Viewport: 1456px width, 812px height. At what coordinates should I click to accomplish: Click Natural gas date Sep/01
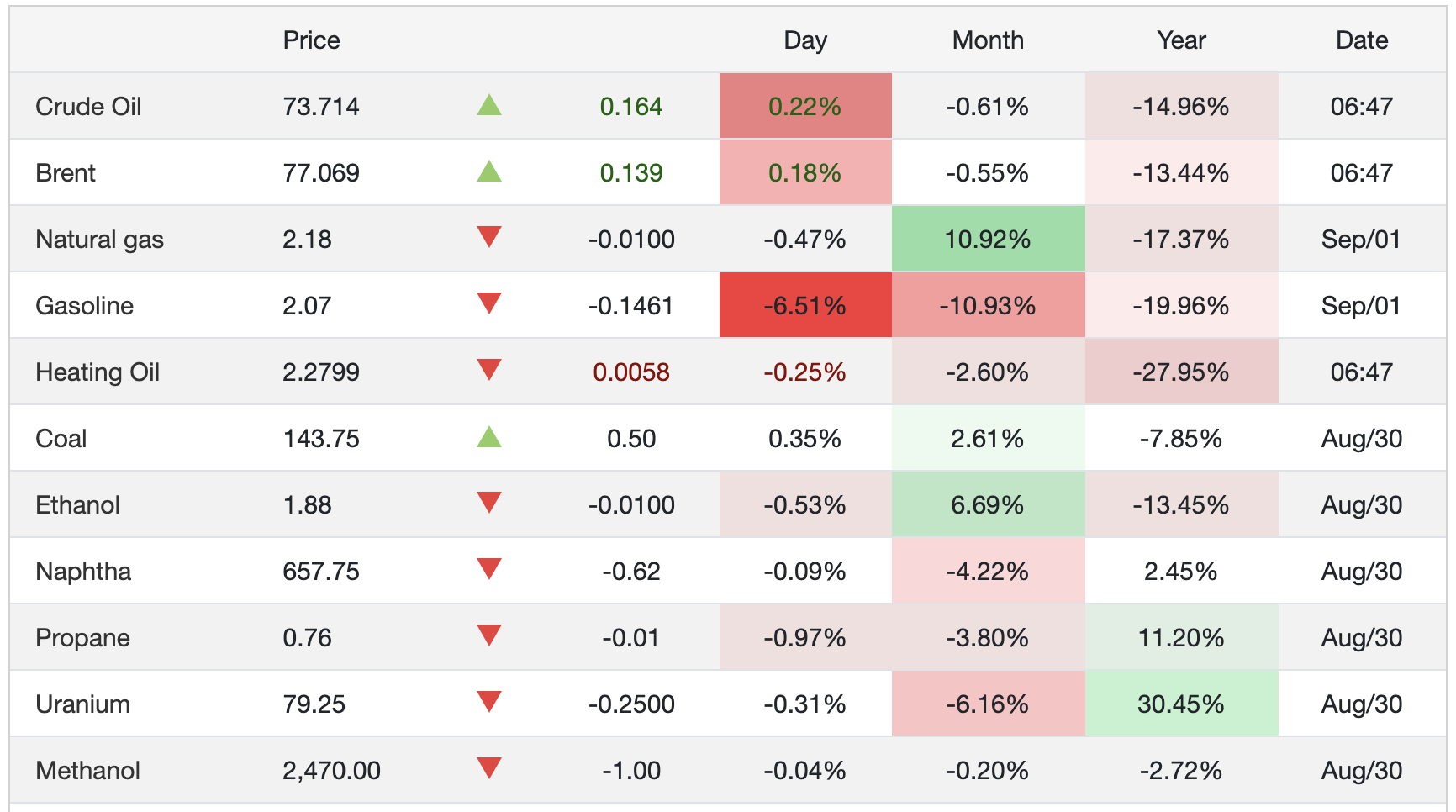1361,240
